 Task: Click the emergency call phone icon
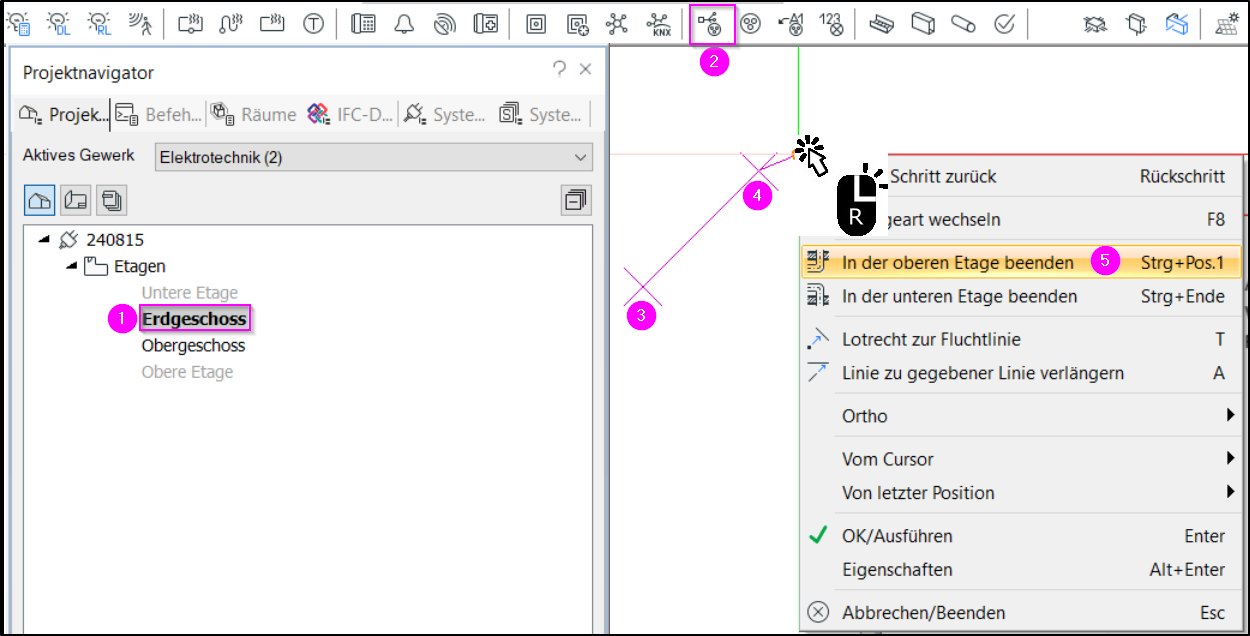486,24
